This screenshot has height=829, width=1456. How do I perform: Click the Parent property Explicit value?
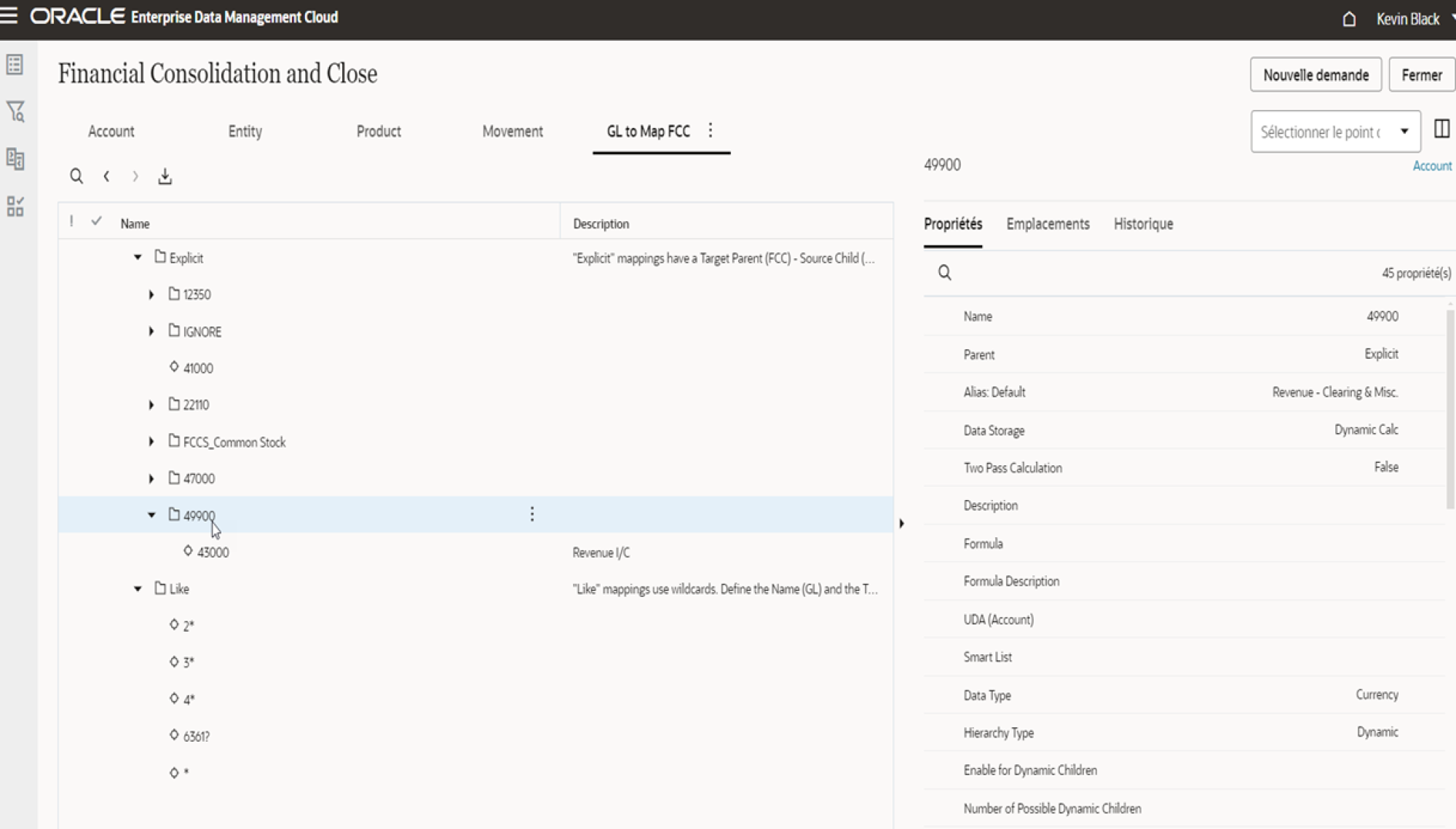coord(1381,353)
